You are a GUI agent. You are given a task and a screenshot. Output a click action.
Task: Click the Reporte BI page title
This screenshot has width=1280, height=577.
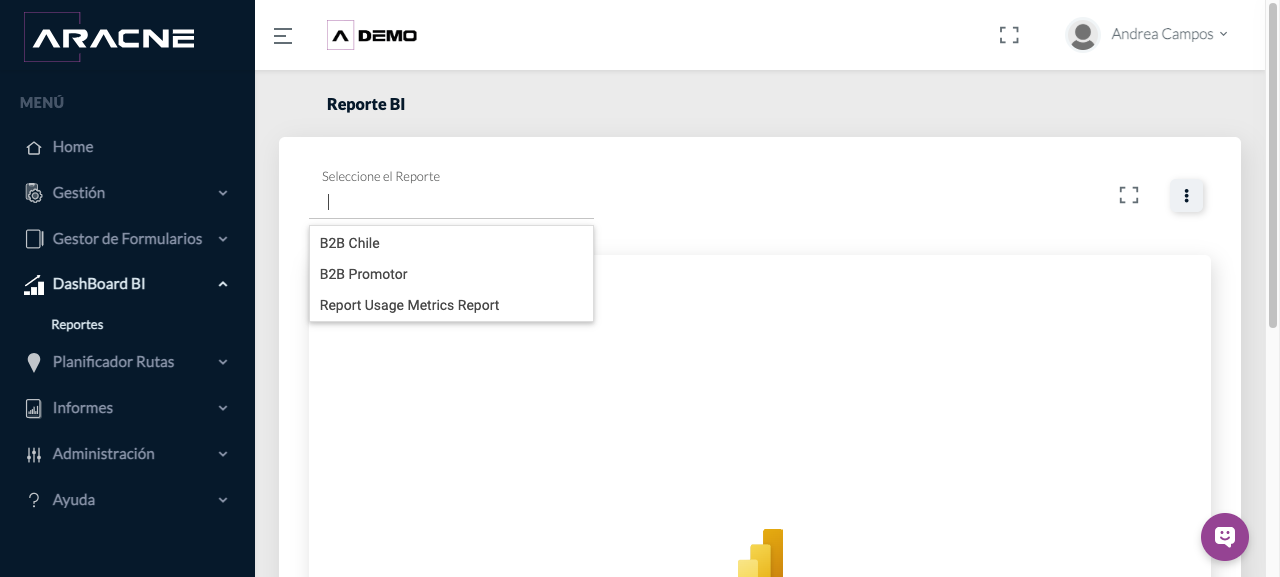click(366, 104)
